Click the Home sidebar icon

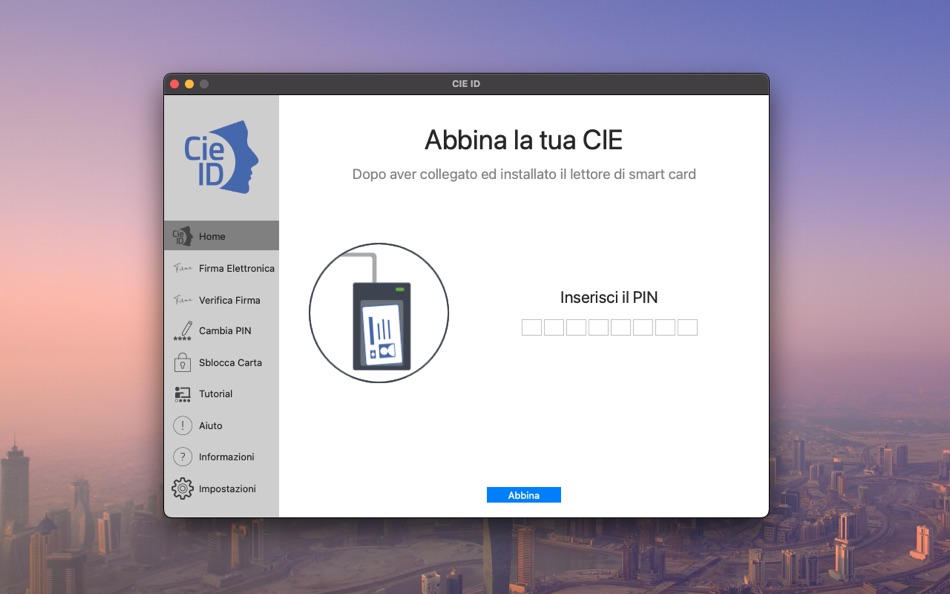tap(182, 236)
